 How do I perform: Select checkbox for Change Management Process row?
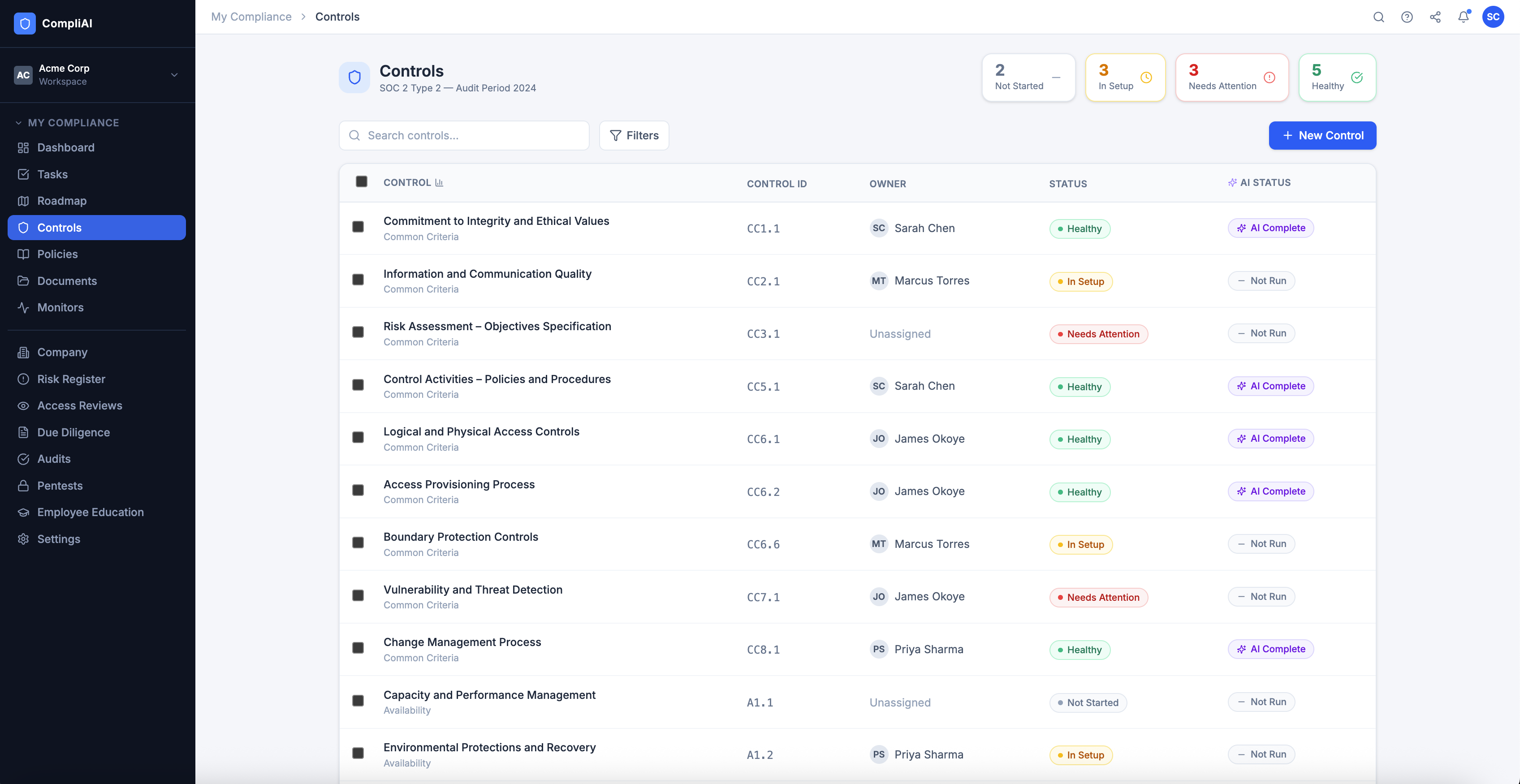(358, 648)
